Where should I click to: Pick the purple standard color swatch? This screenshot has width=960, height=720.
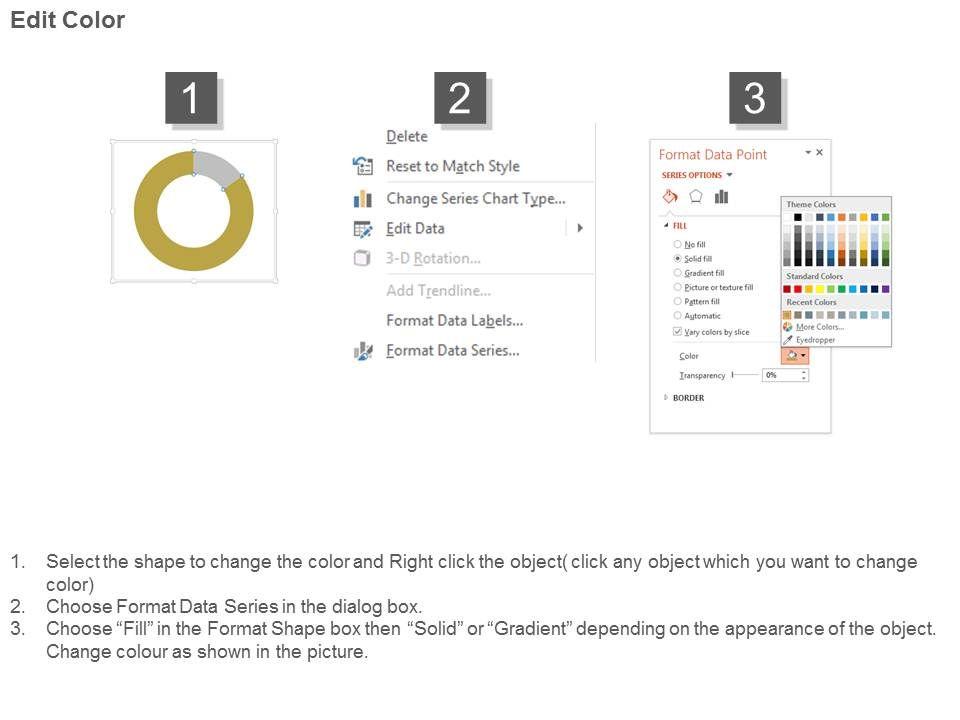(x=885, y=289)
